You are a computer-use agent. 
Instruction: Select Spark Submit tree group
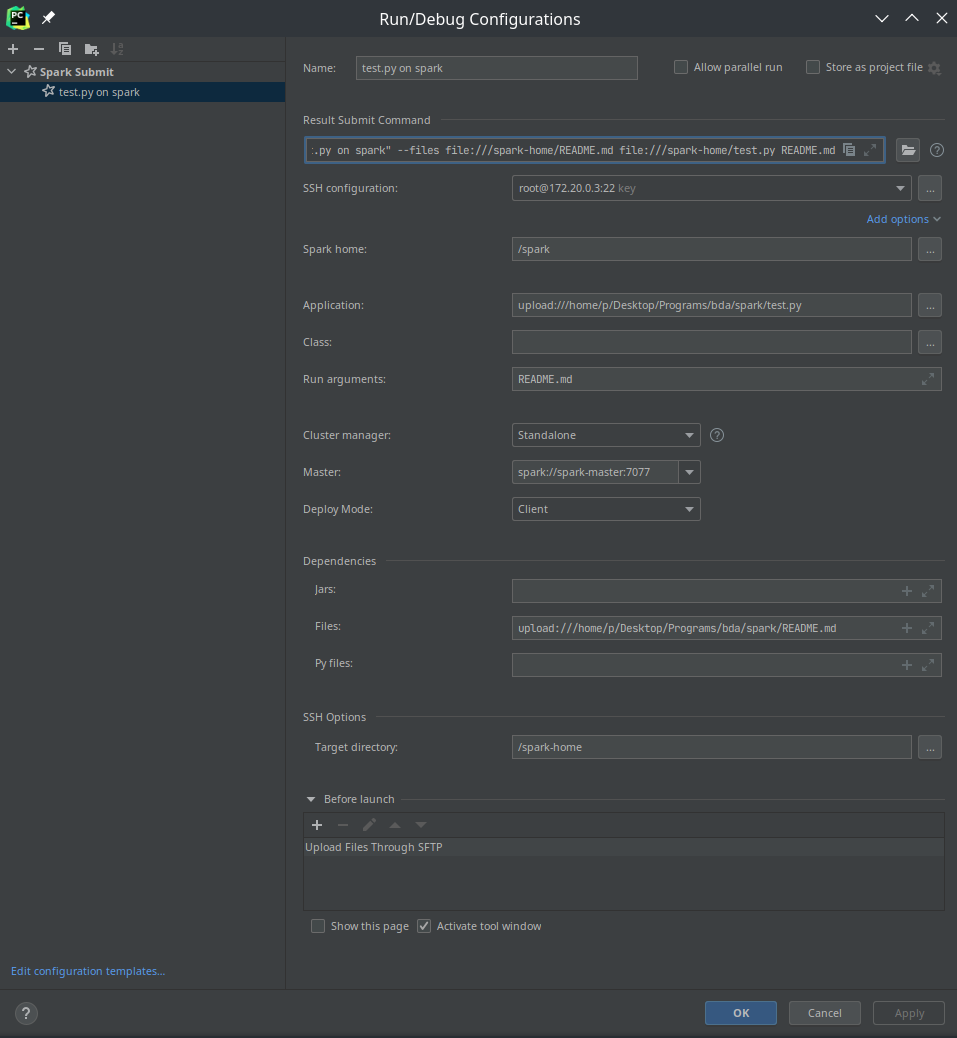click(x=76, y=71)
